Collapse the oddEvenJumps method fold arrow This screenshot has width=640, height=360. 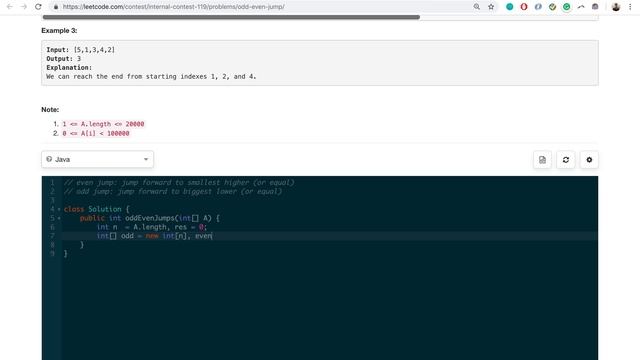(x=59, y=218)
